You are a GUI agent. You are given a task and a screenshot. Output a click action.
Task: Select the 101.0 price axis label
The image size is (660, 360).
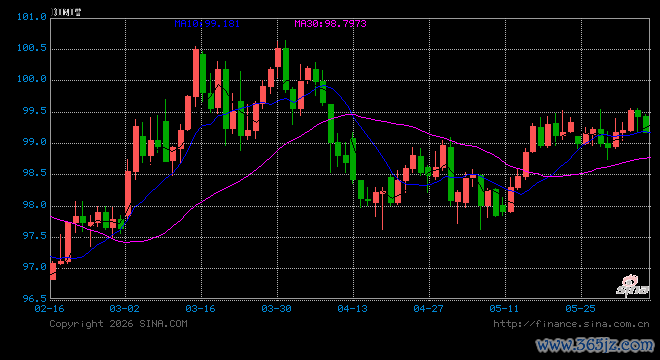(32, 17)
